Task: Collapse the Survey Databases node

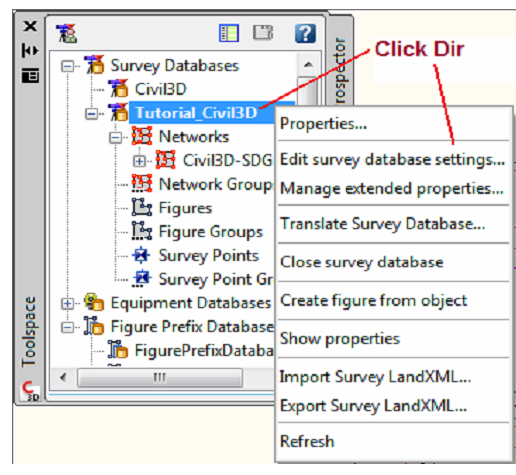Action: (x=68, y=66)
